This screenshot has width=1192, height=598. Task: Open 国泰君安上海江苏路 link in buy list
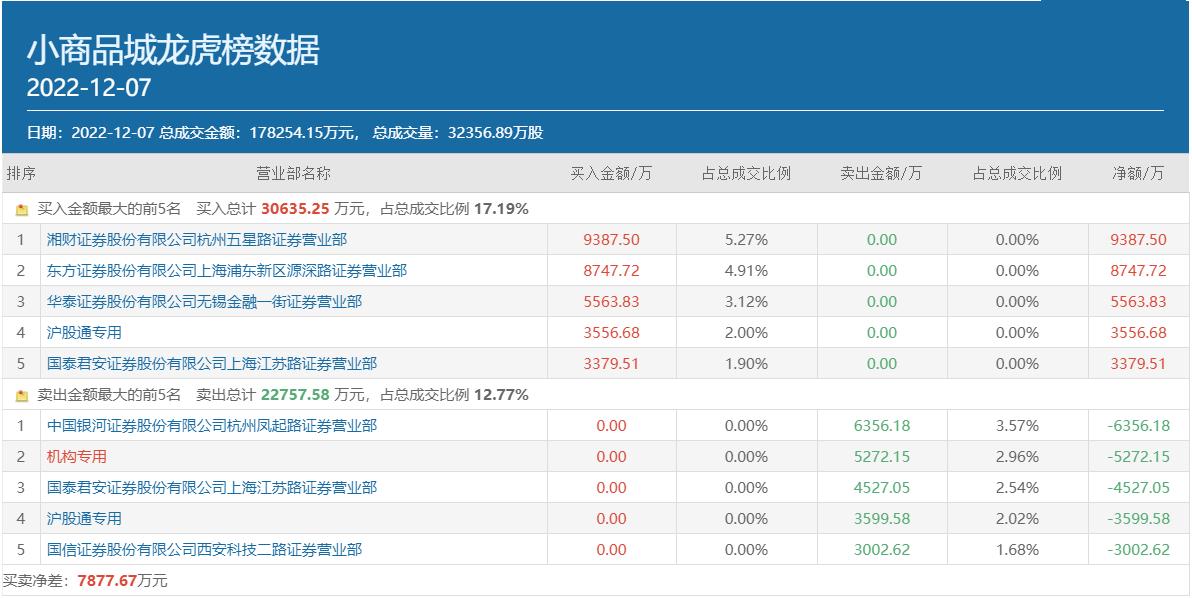tap(212, 364)
